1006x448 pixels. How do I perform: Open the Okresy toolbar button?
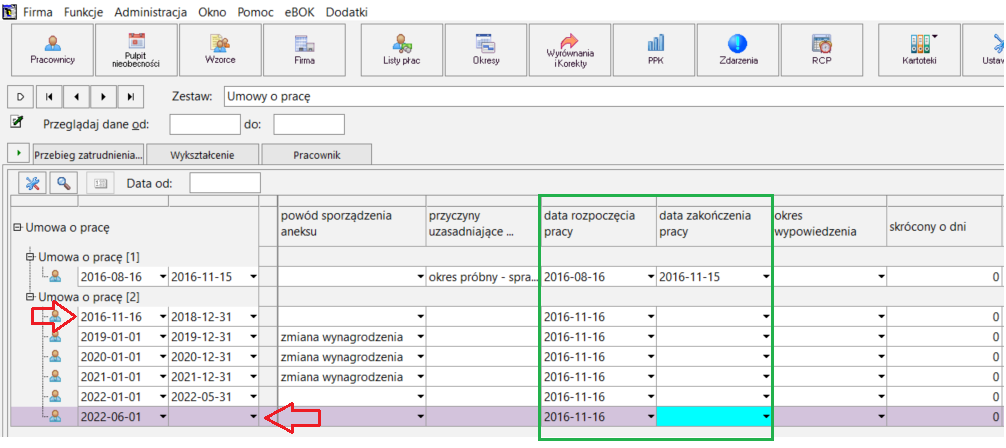(486, 50)
